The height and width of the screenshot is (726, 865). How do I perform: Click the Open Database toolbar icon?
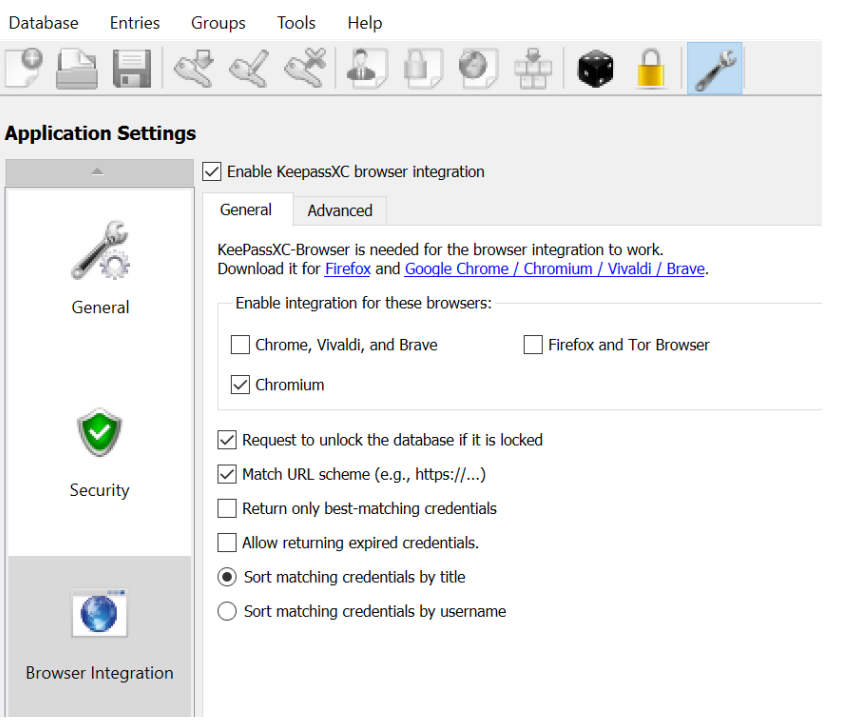click(77, 68)
